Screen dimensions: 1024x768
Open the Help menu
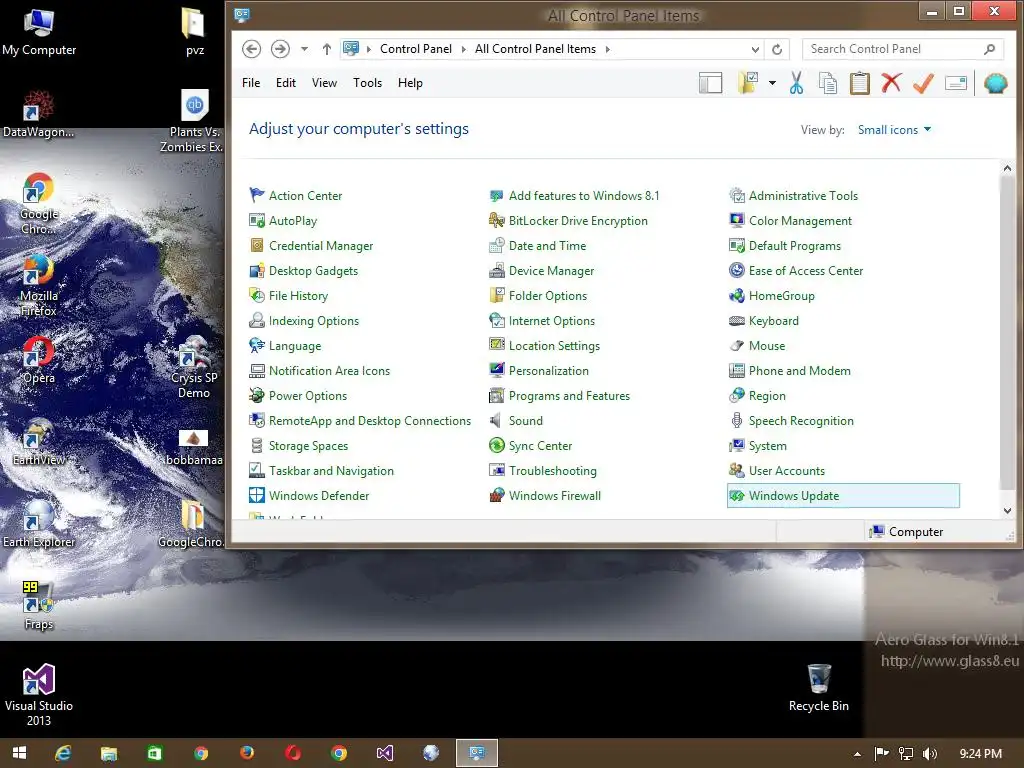[410, 83]
